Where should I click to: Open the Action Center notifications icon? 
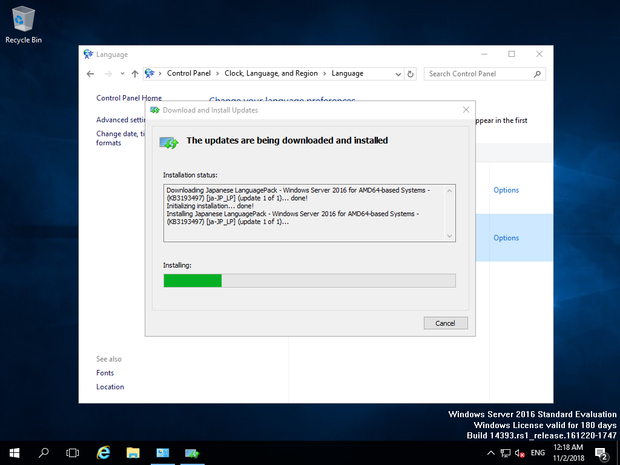(x=601, y=454)
